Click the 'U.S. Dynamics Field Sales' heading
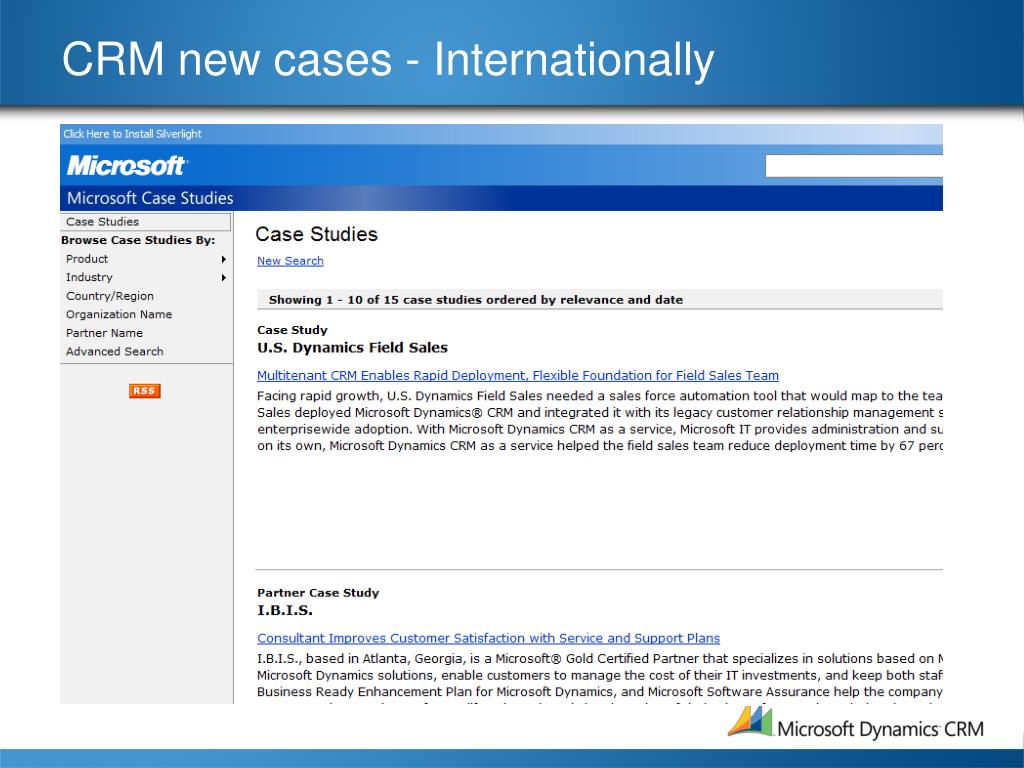This screenshot has width=1024, height=768. tap(353, 347)
